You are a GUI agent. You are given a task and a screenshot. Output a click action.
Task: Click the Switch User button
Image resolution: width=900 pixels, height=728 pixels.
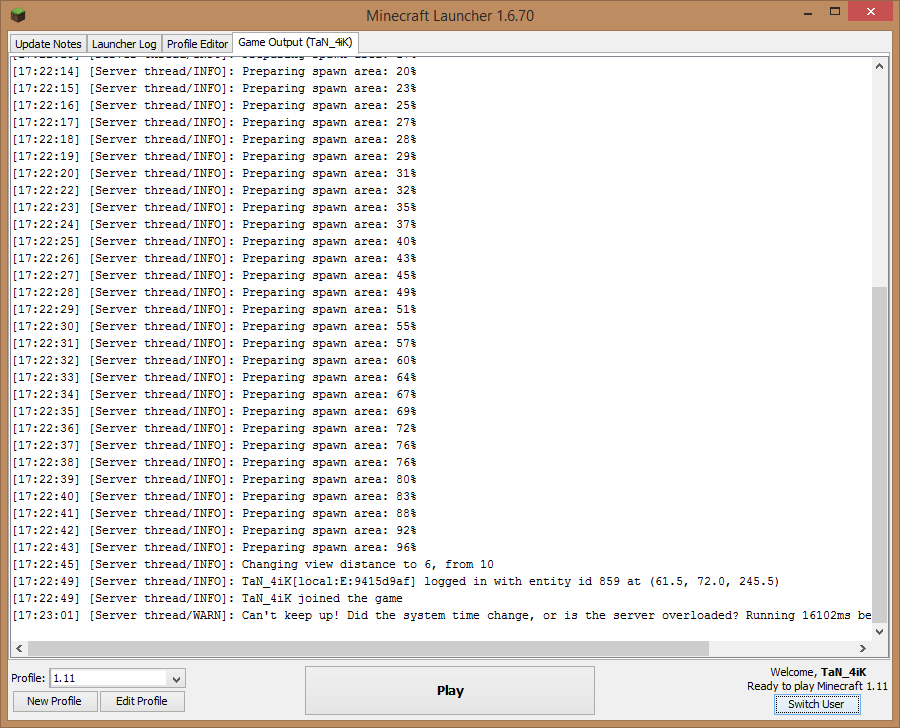pos(817,704)
